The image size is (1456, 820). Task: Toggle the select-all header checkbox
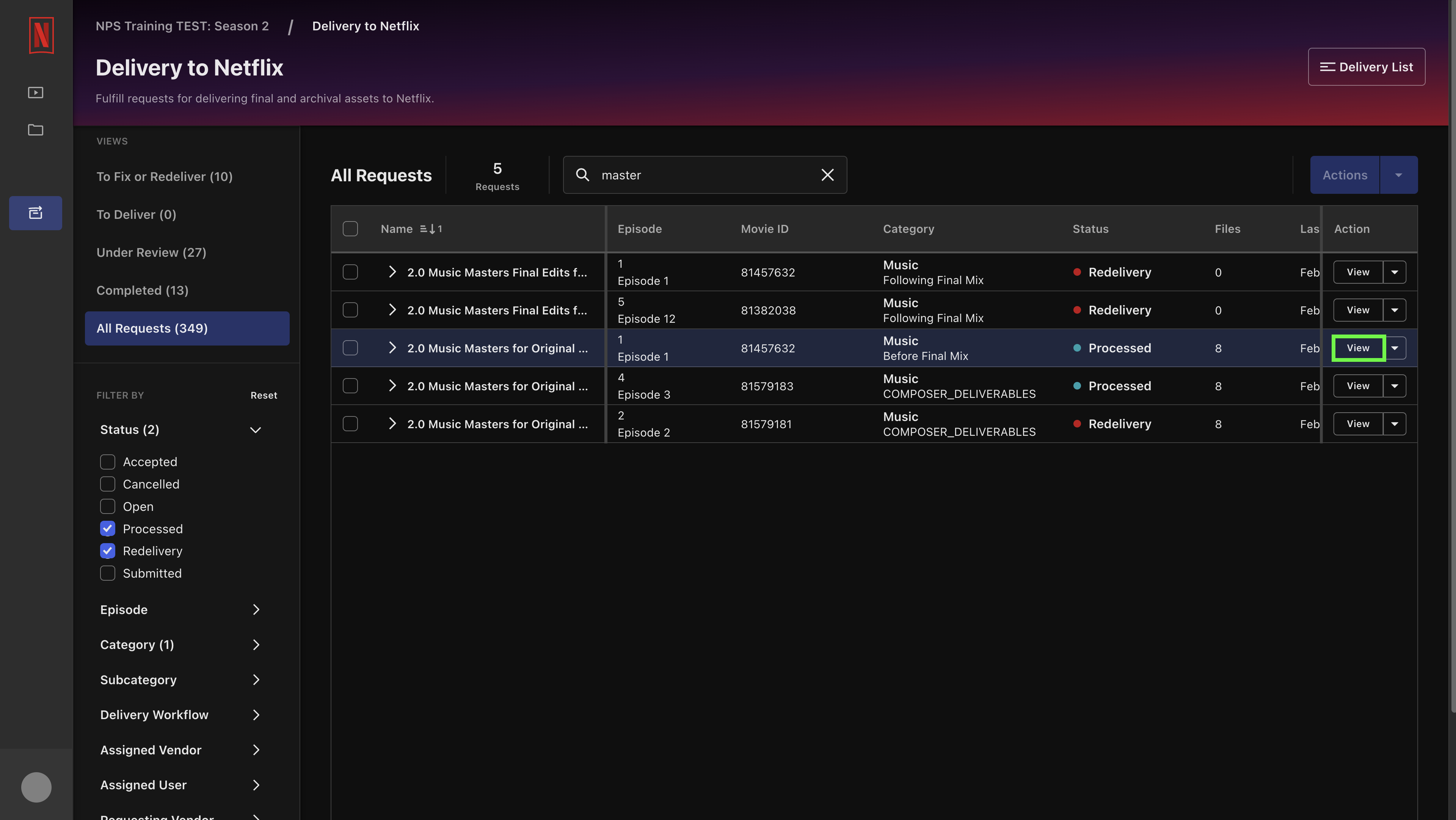click(350, 228)
